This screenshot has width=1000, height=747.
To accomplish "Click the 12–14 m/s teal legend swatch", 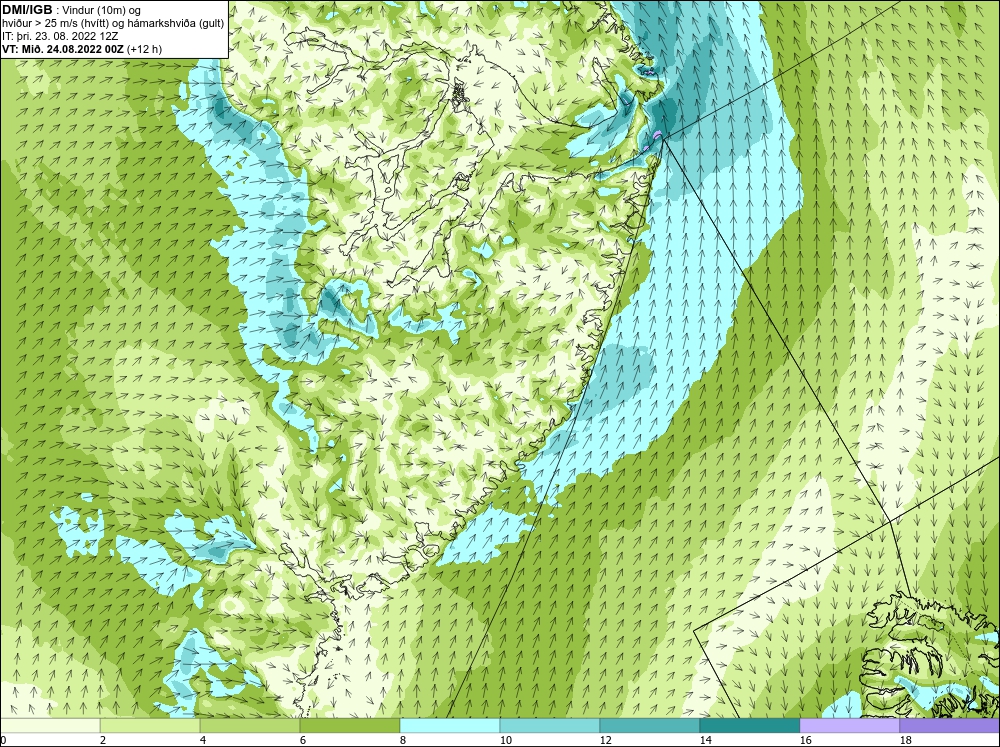I will point(649,726).
